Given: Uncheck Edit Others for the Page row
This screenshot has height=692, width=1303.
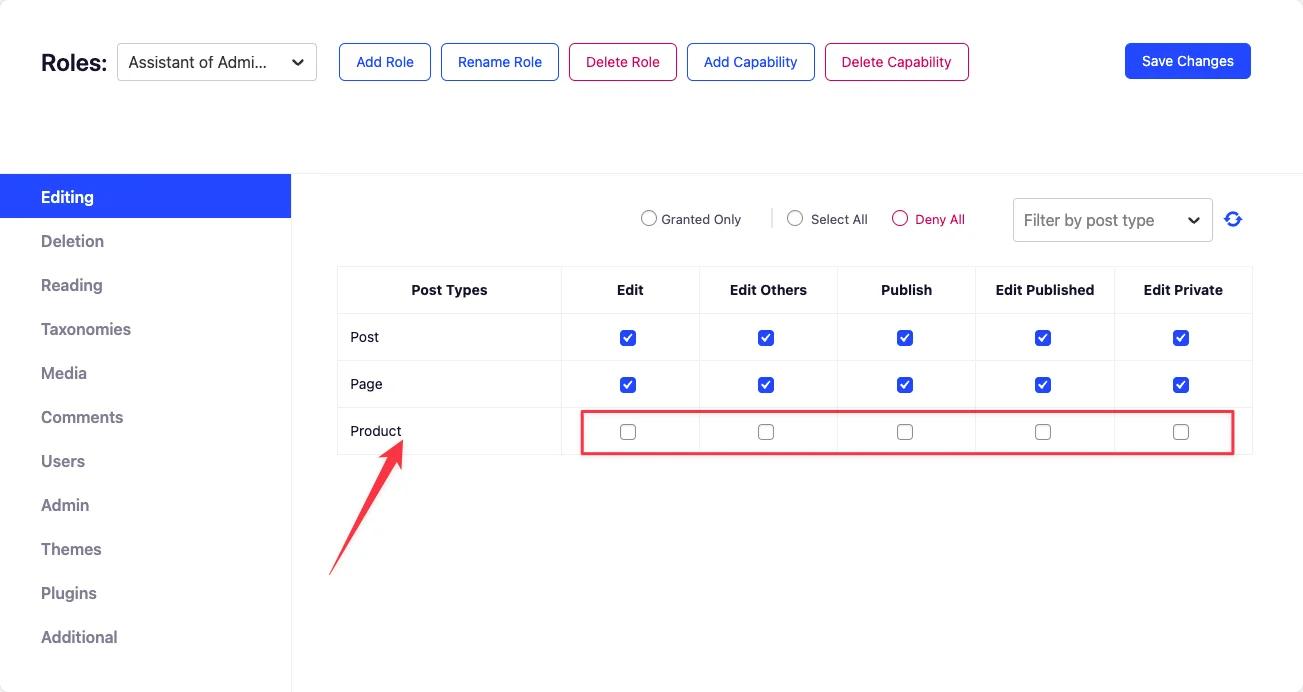Looking at the screenshot, I should 766,385.
